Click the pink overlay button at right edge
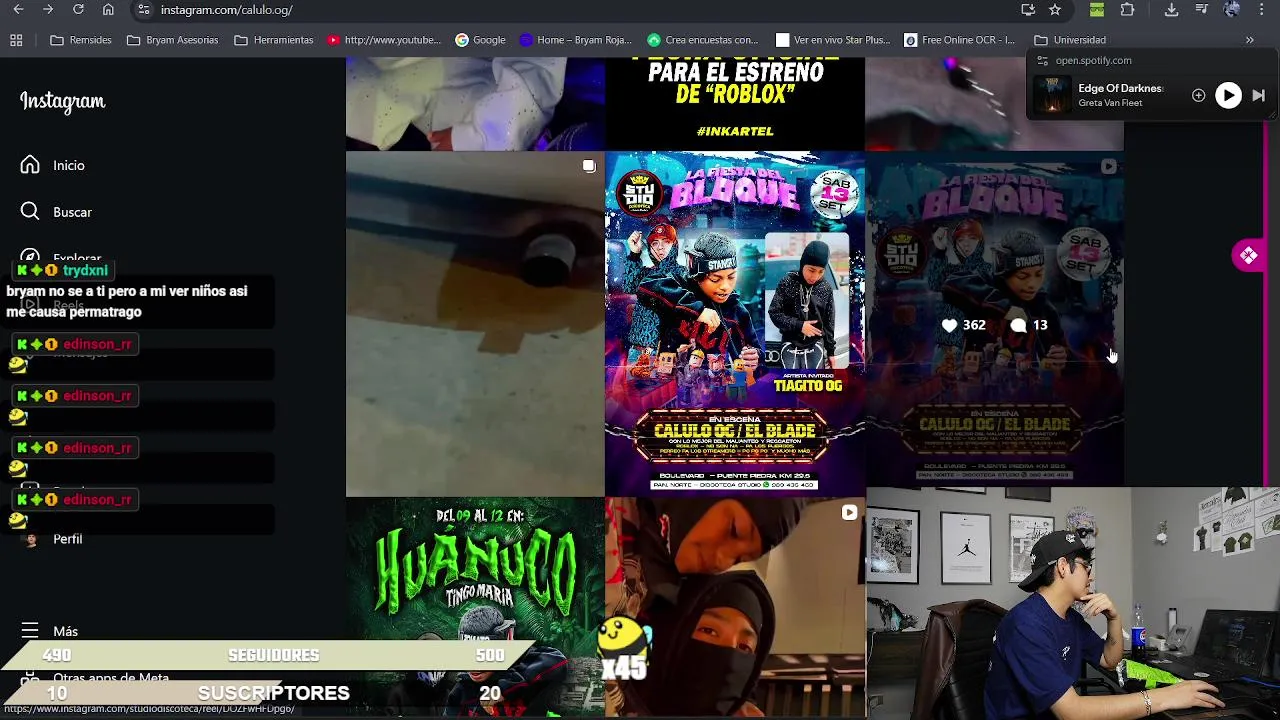1280x720 pixels. [x=1249, y=256]
